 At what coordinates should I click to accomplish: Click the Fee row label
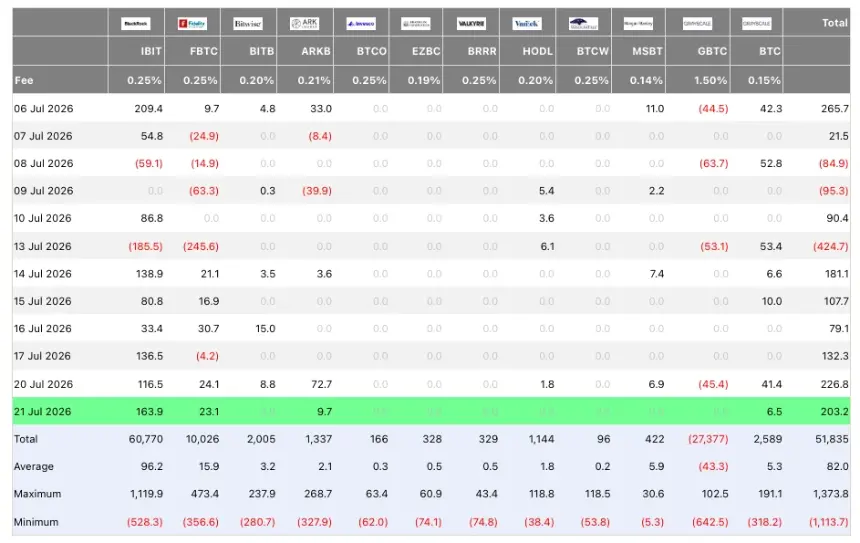[x=24, y=80]
